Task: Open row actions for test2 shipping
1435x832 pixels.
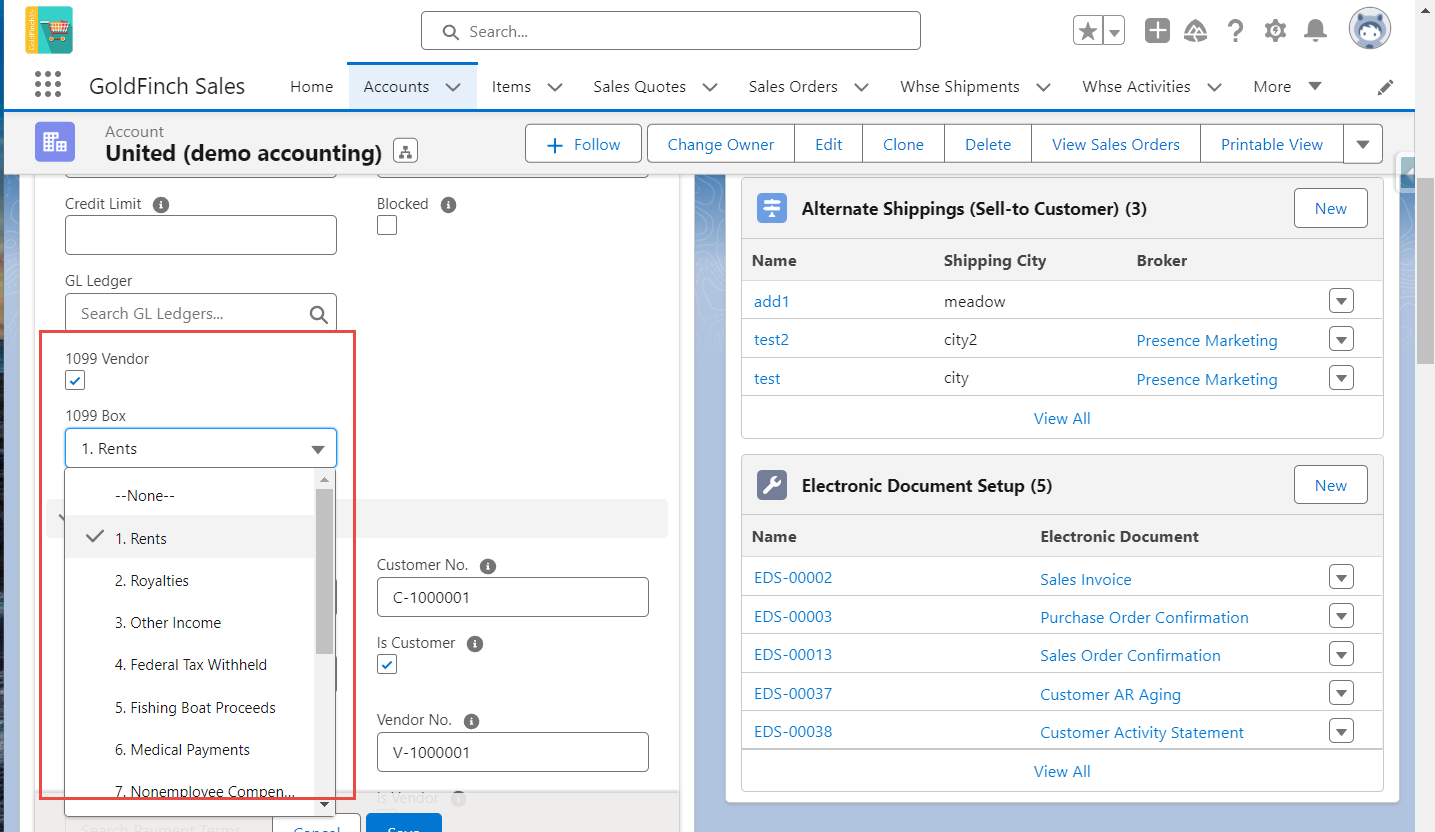Action: 1341,339
